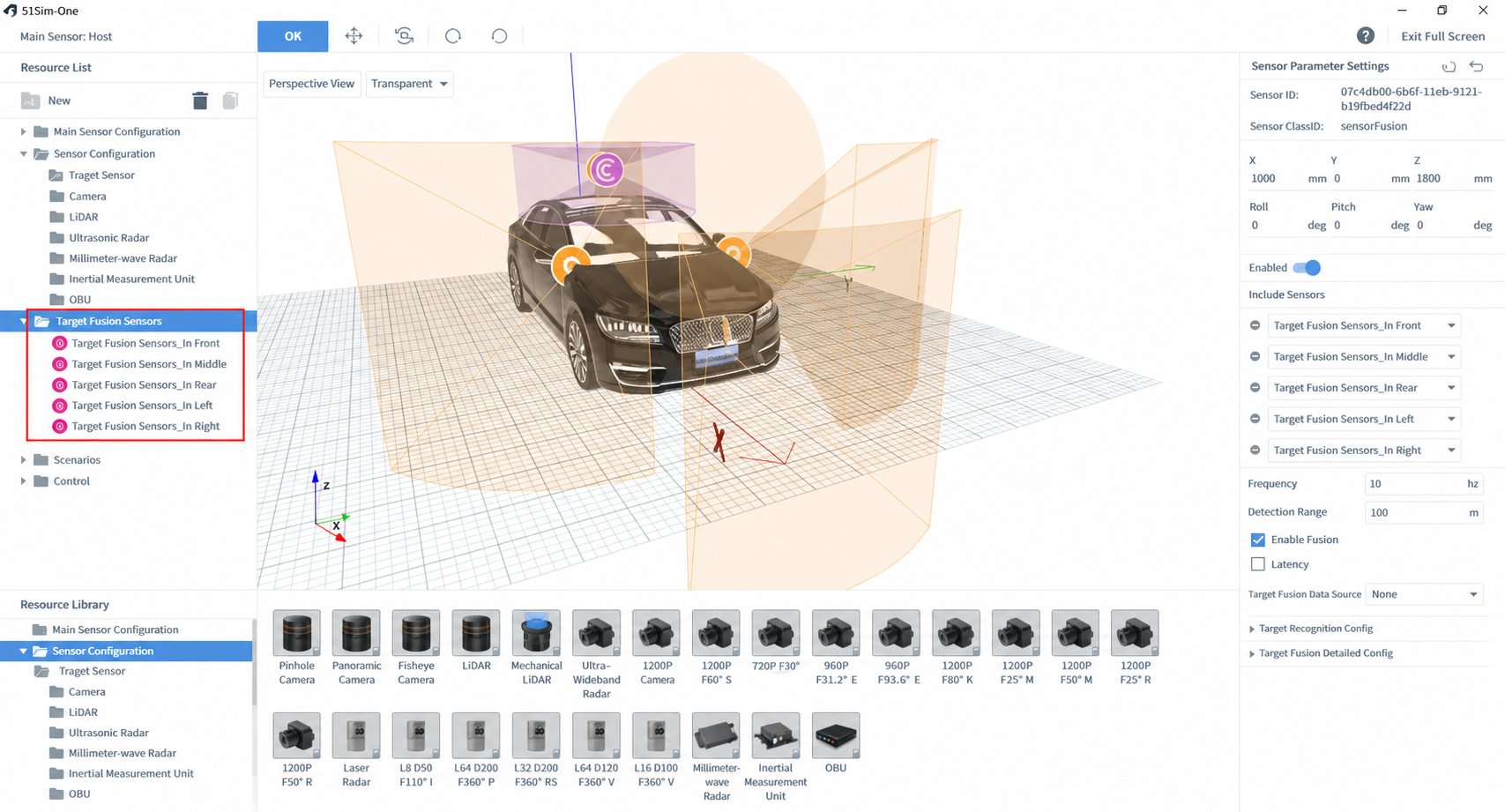Click the counterclockwise rotate icon in toolbar
1505x812 pixels.
[499, 36]
